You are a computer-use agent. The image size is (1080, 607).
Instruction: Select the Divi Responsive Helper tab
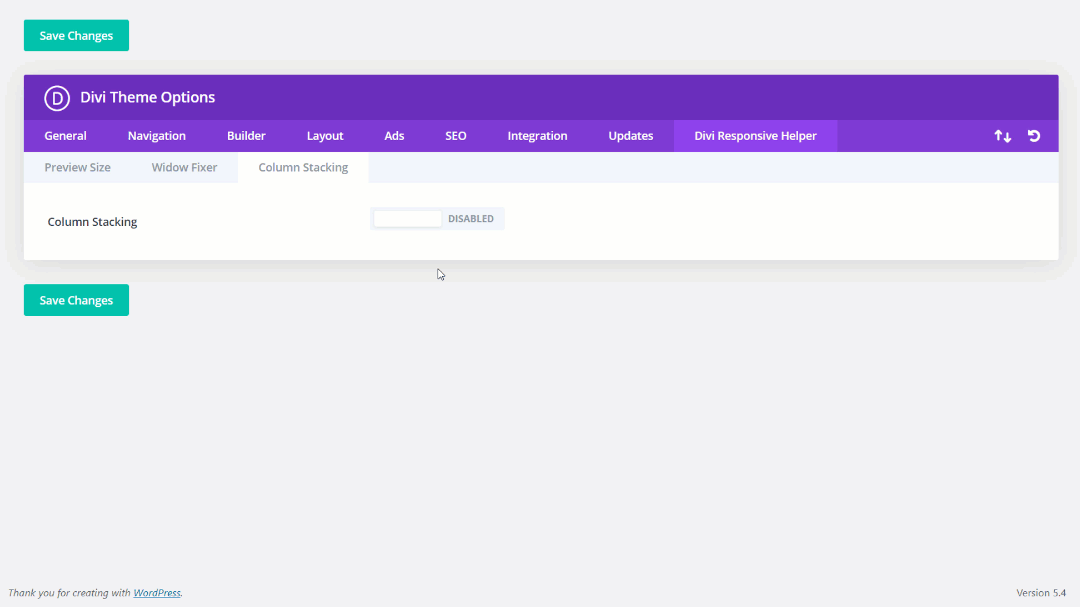point(755,135)
